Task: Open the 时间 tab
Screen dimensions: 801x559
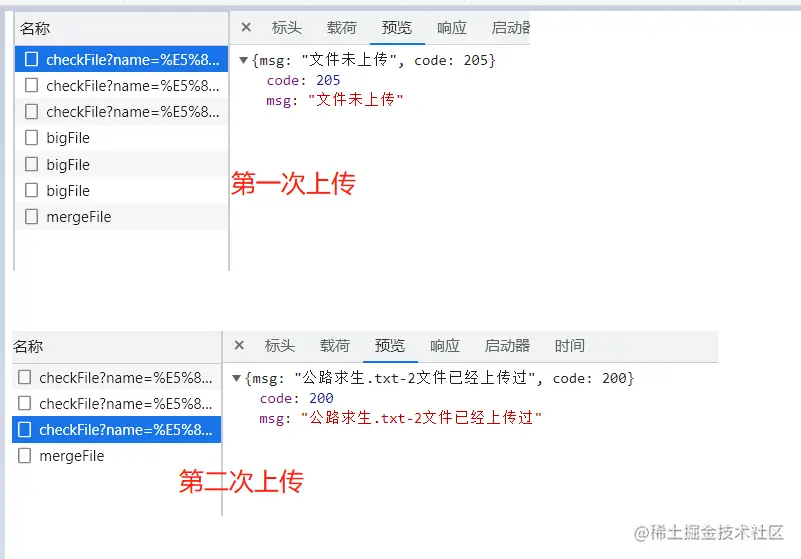Action: tap(570, 346)
